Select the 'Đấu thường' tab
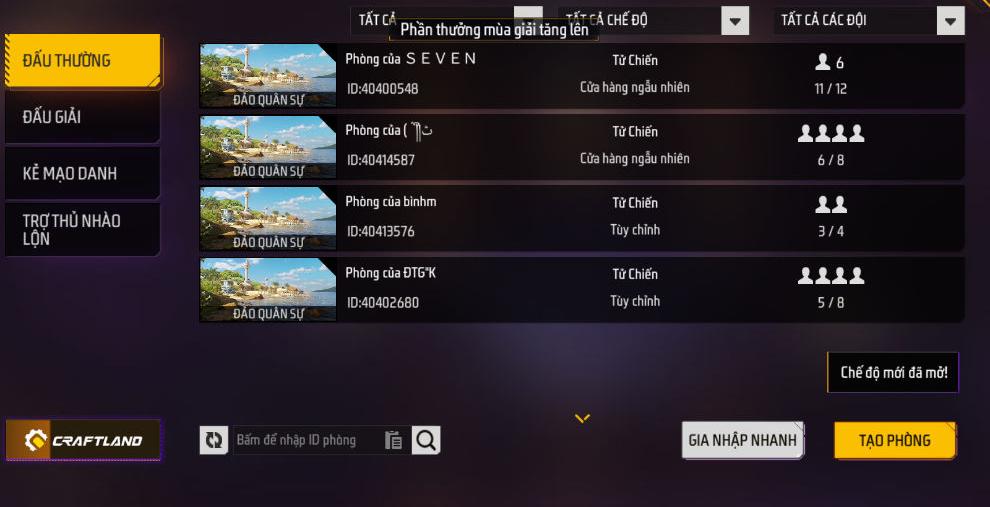Screen dimensions: 990x507 point(83,61)
